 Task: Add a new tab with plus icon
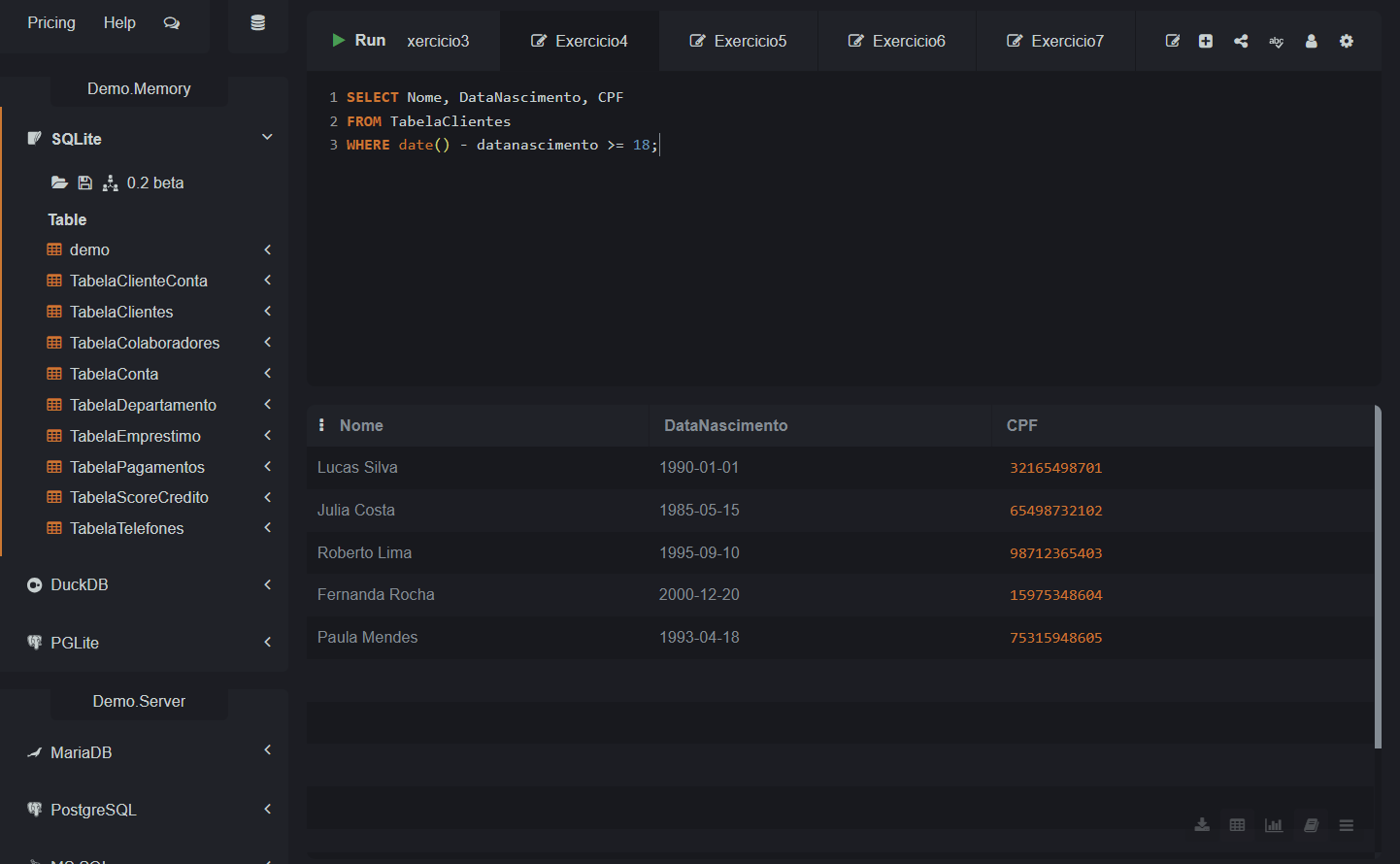point(1206,41)
